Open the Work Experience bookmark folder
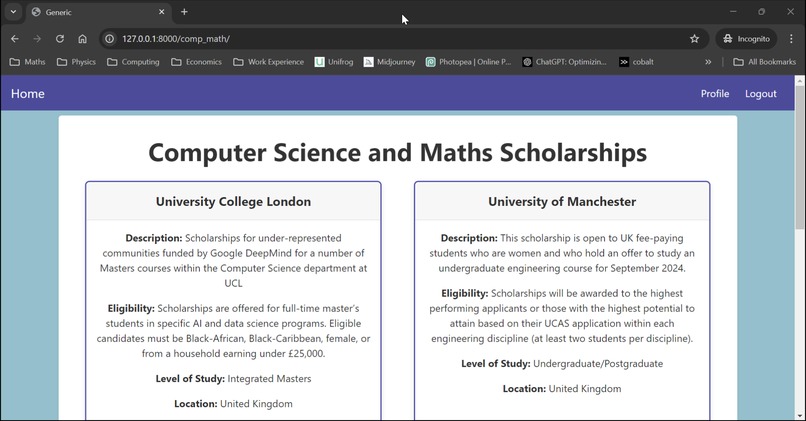 (268, 62)
